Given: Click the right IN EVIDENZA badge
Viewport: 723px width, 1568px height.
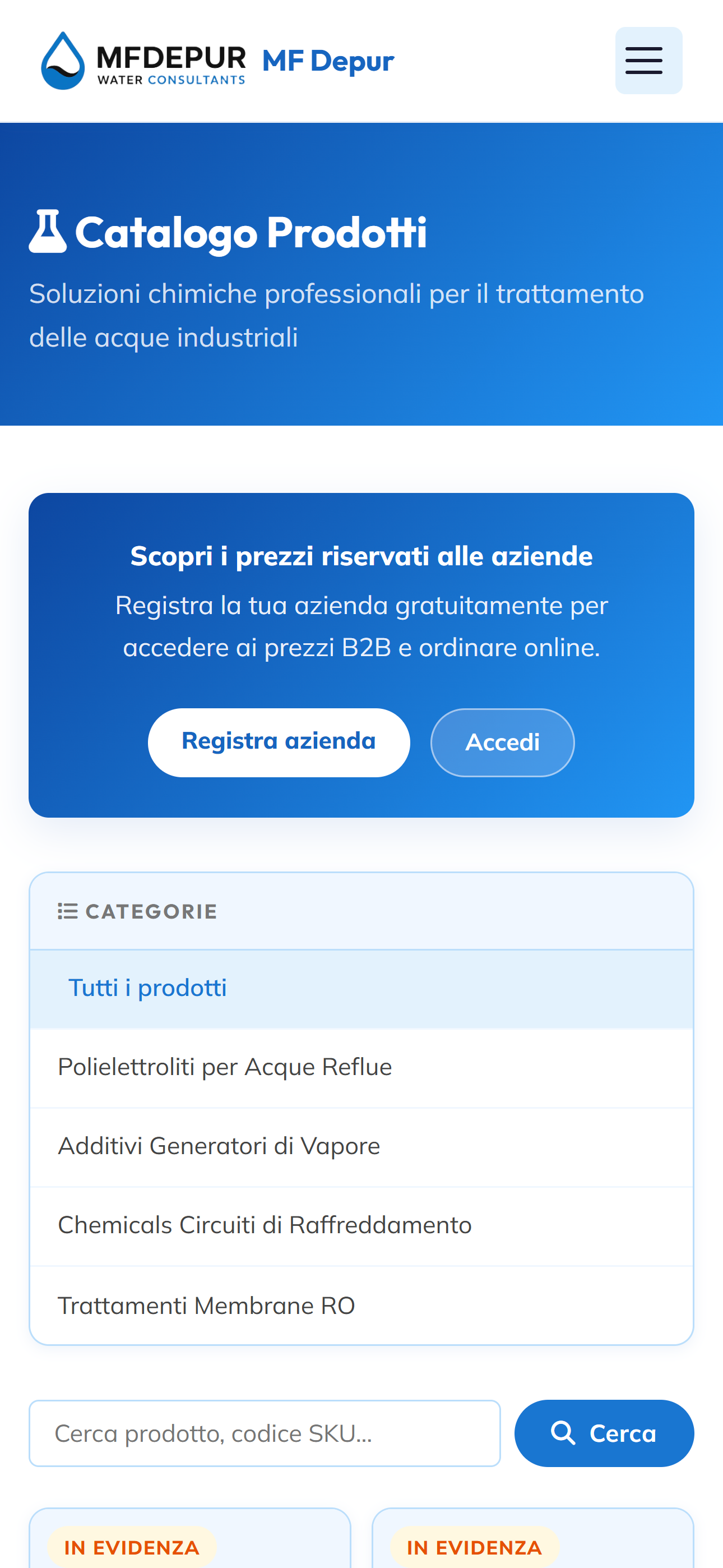Looking at the screenshot, I should click(474, 1547).
